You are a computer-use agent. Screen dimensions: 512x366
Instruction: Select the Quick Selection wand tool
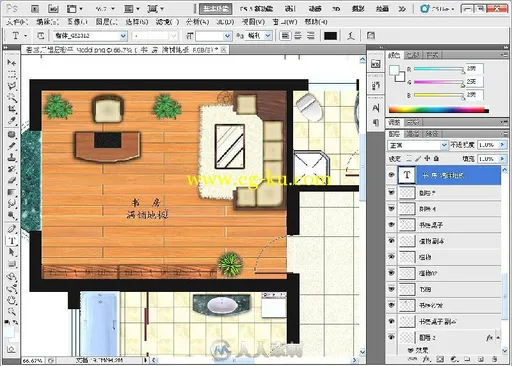pos(12,98)
